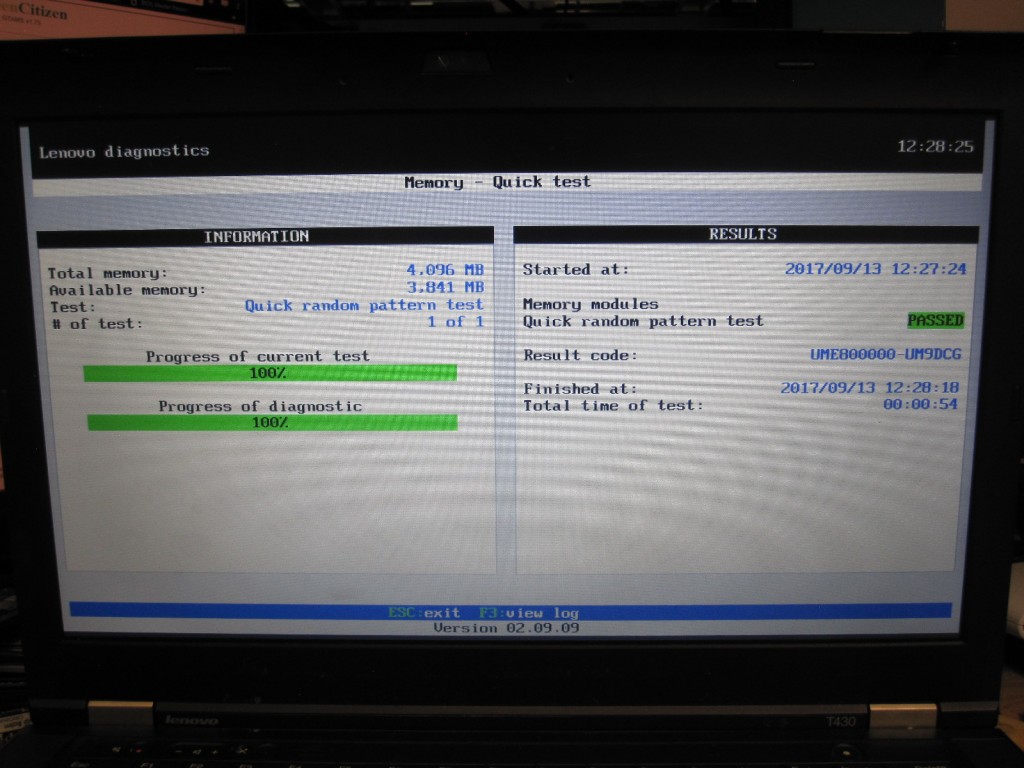Click the Finished at timestamp 12:28:18
This screenshot has width=1024, height=768.
[x=869, y=387]
